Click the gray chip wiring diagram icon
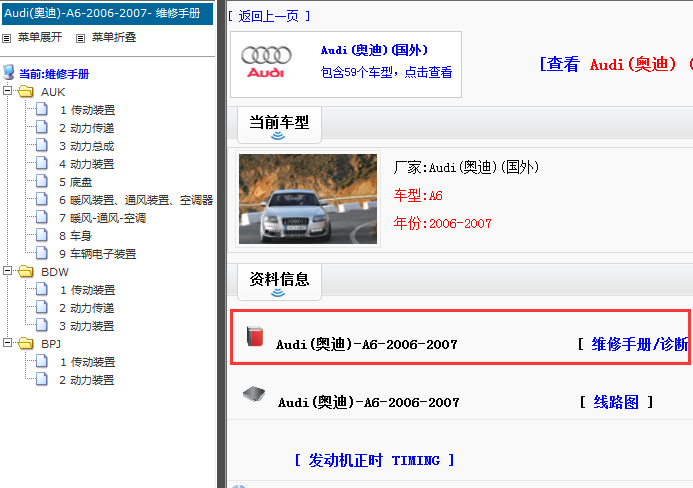Viewport: 693px width, 488px height. click(x=254, y=393)
